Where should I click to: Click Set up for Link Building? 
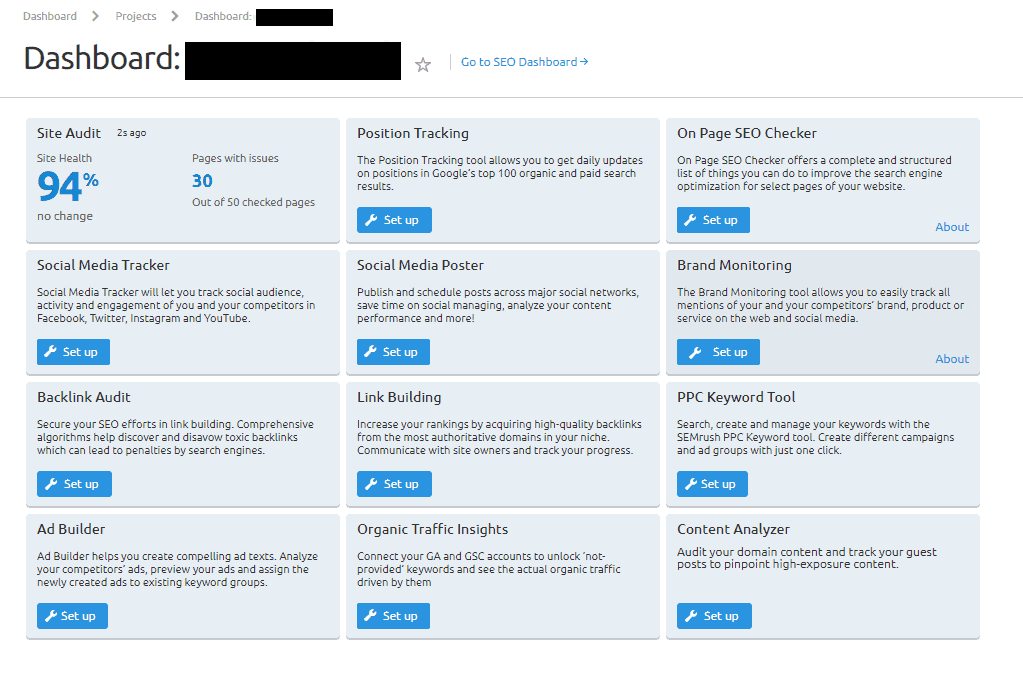click(x=394, y=484)
